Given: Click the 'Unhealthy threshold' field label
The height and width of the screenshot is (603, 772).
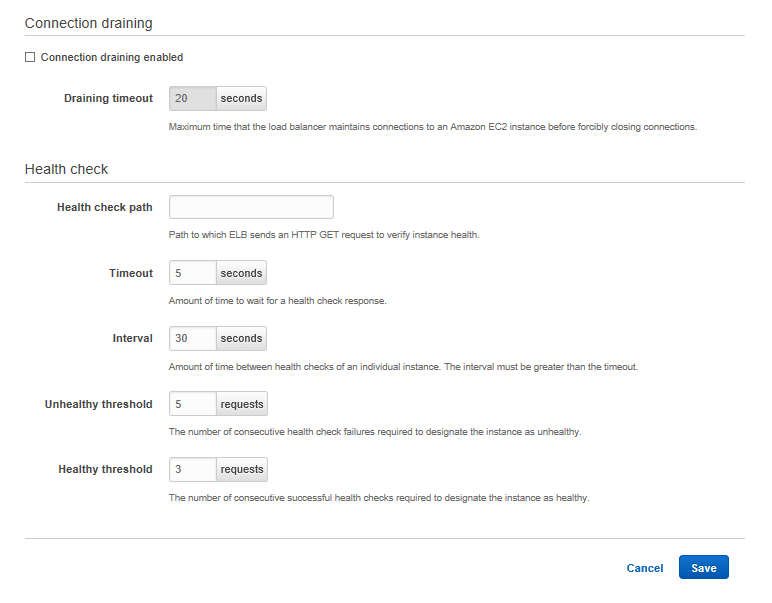Looking at the screenshot, I should click(x=99, y=405).
